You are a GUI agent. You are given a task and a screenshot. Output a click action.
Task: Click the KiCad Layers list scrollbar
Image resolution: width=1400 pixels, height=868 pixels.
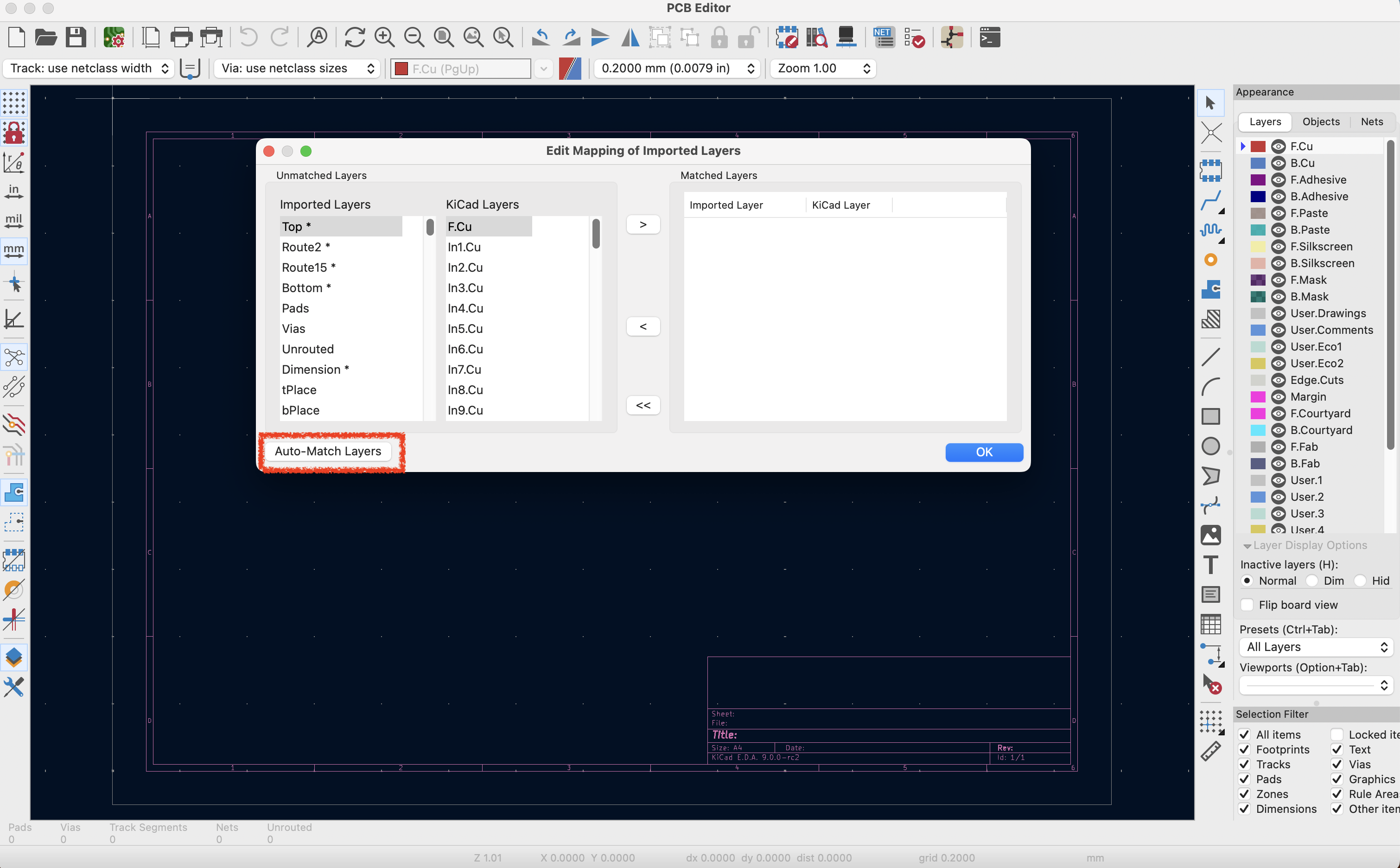(596, 234)
